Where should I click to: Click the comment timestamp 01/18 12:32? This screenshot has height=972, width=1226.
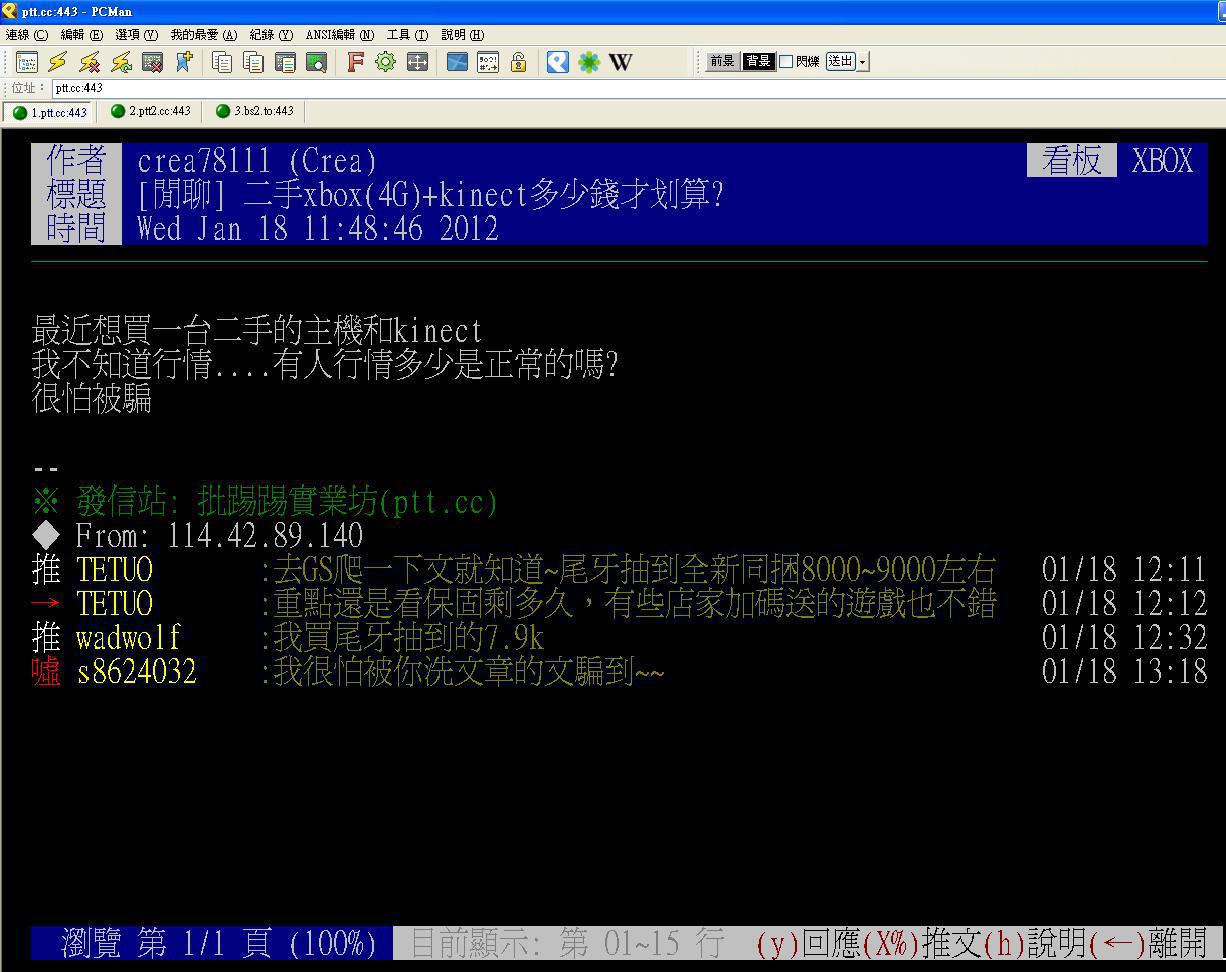tap(1124, 637)
